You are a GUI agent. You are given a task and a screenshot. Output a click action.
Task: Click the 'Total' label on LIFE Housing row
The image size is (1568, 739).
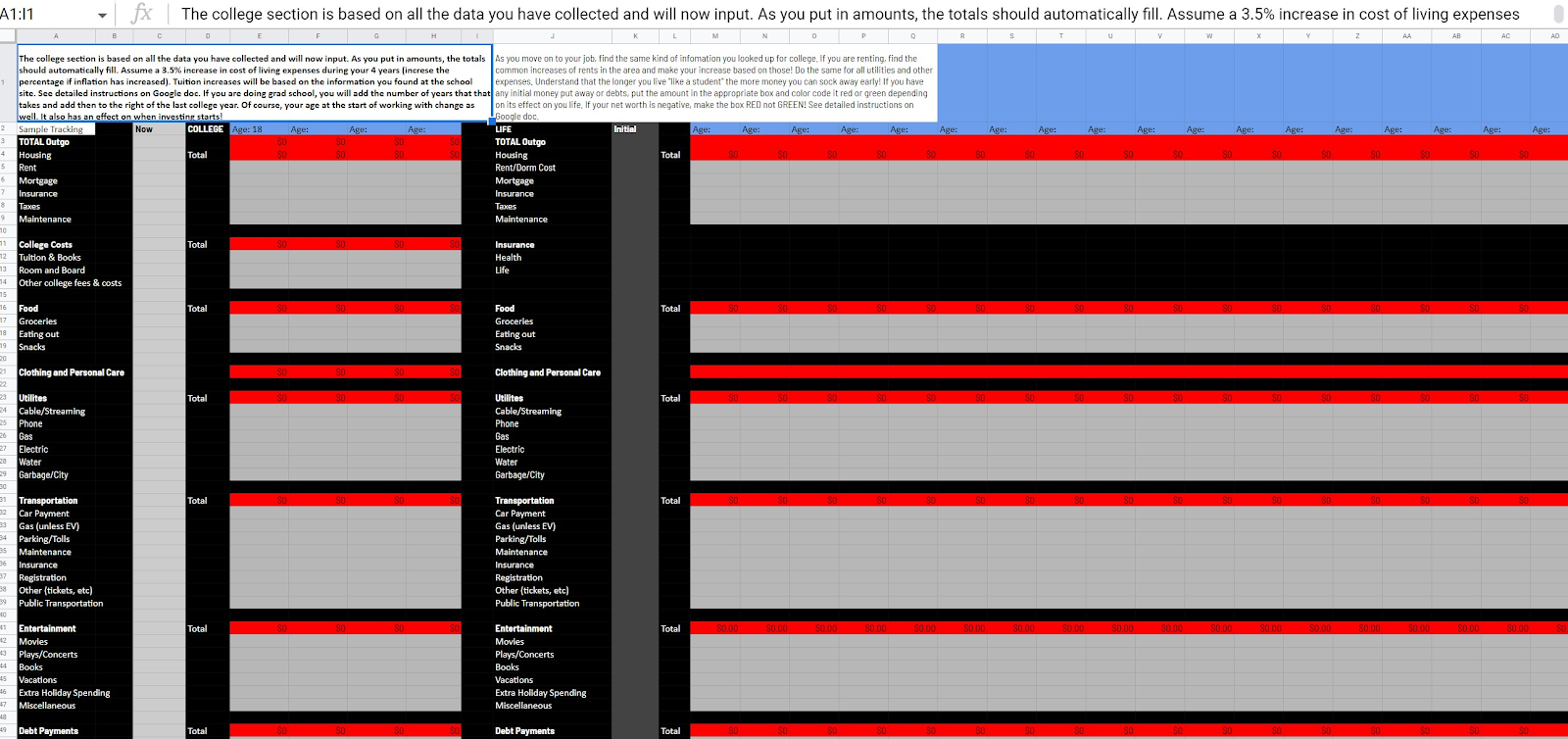click(670, 155)
